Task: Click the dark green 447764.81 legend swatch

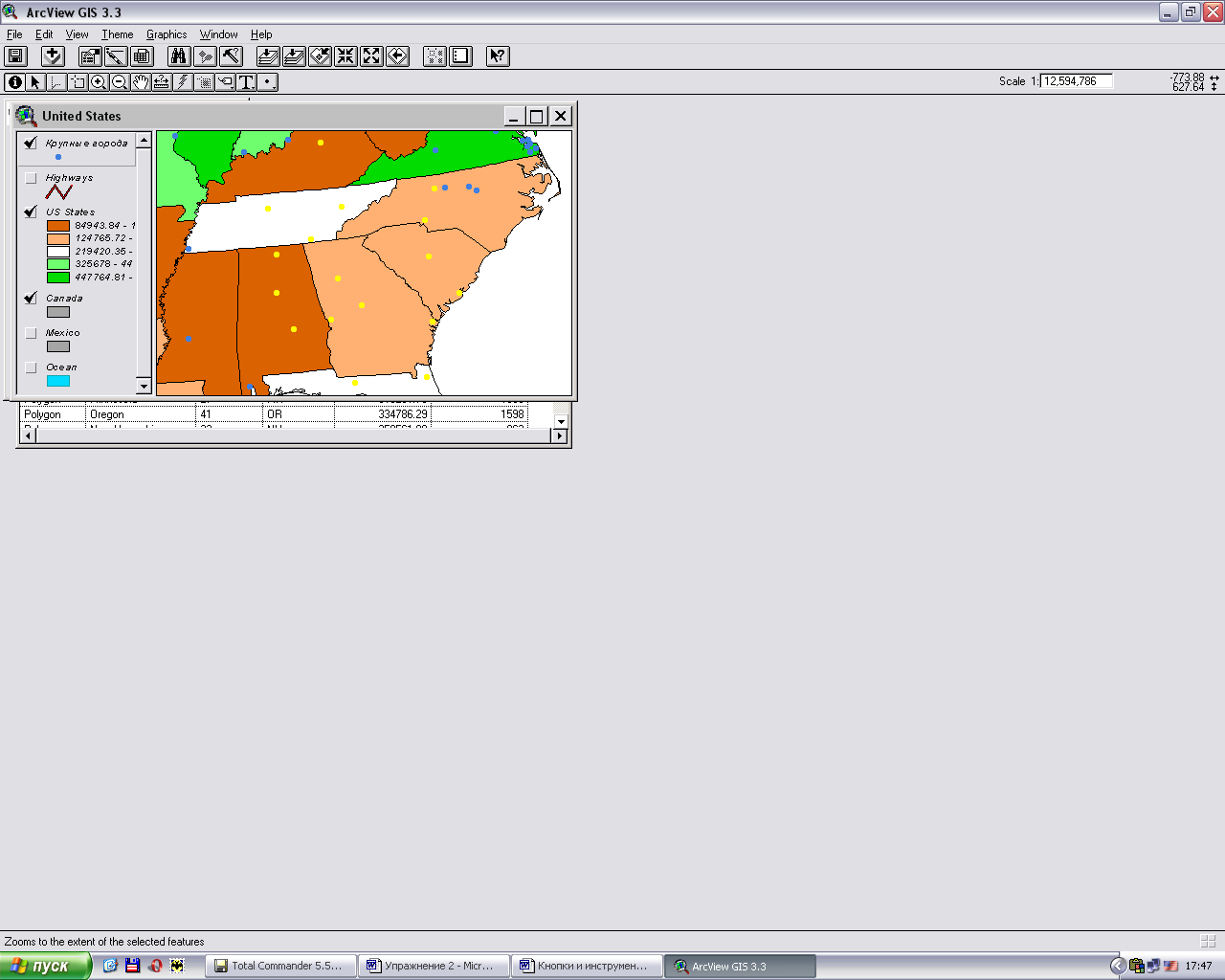Action: tap(58, 278)
